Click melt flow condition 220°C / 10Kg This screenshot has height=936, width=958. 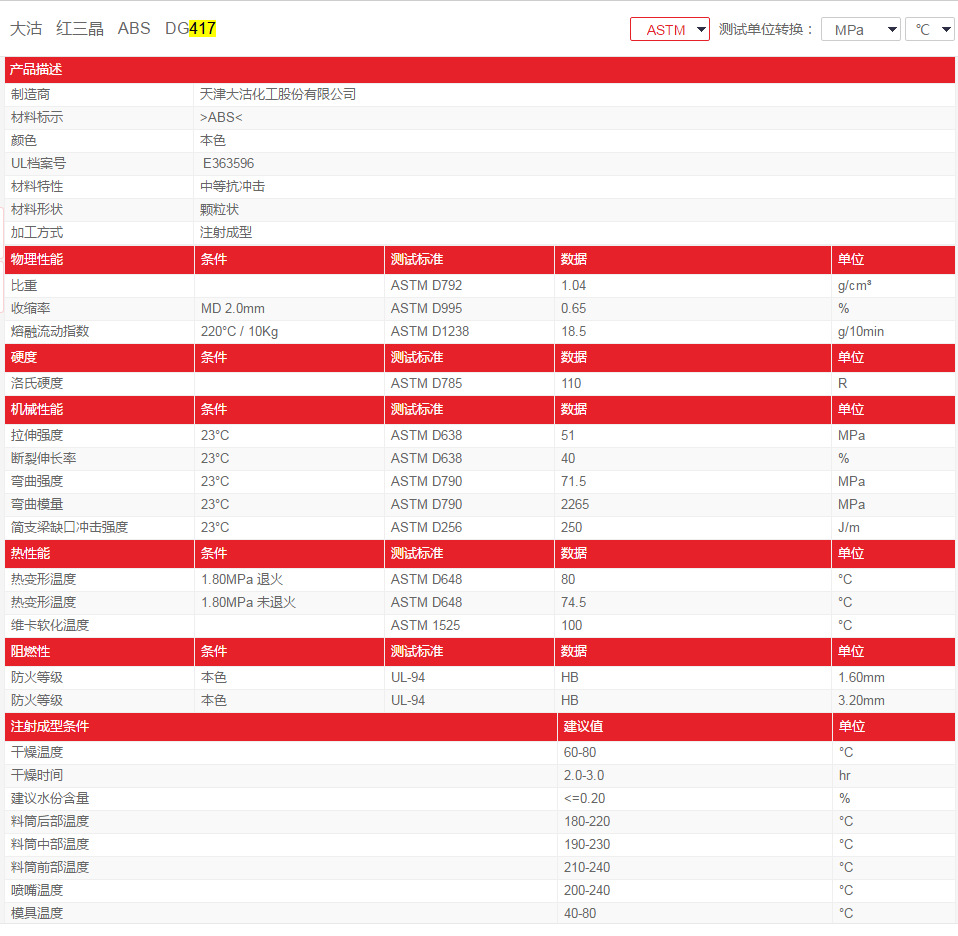pos(240,331)
